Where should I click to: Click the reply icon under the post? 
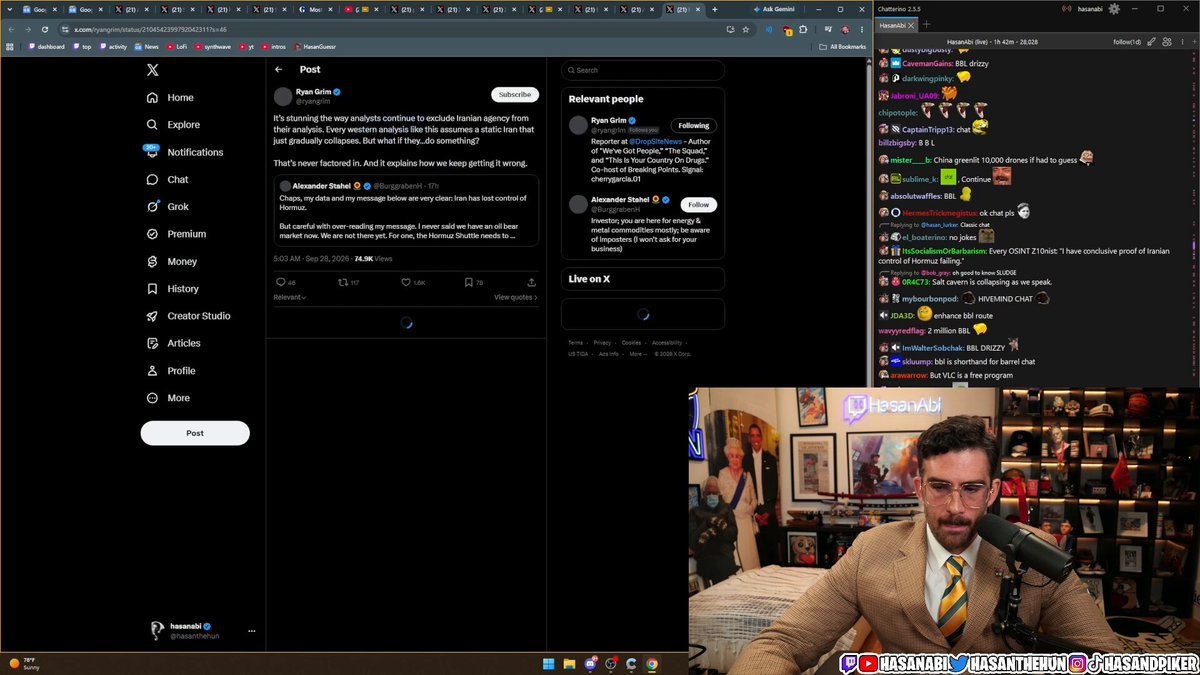pyautogui.click(x=280, y=283)
